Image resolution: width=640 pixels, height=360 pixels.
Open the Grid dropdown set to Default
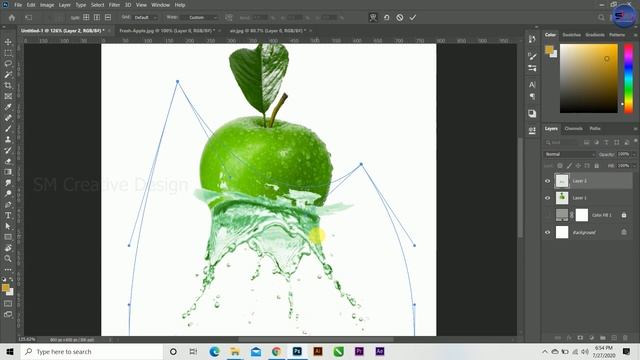coord(146,18)
